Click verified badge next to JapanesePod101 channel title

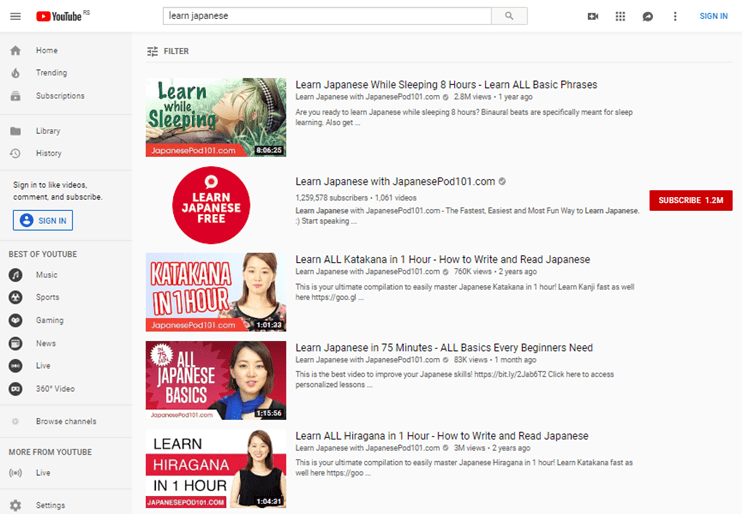pyautogui.click(x=502, y=181)
